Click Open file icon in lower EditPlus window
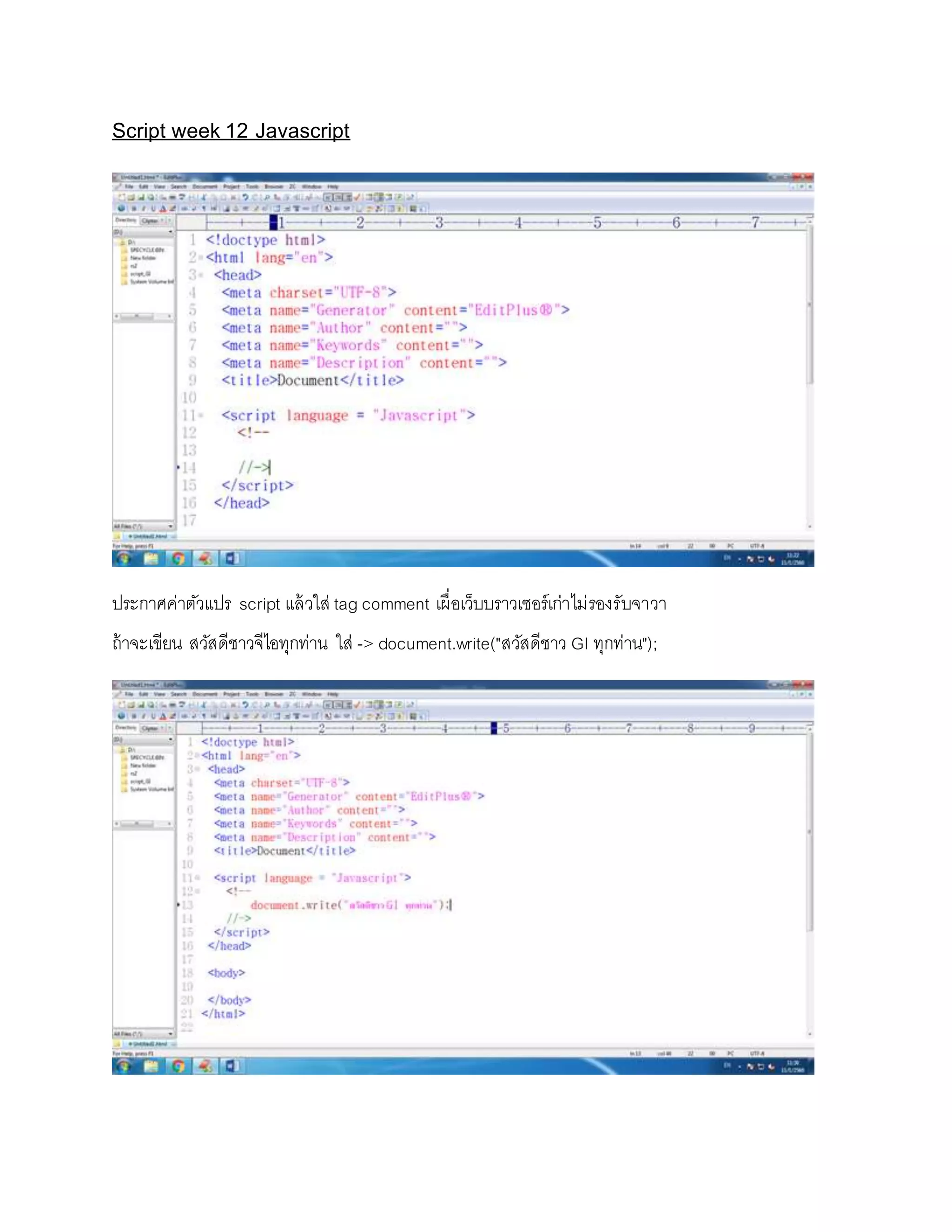 (x=131, y=705)
